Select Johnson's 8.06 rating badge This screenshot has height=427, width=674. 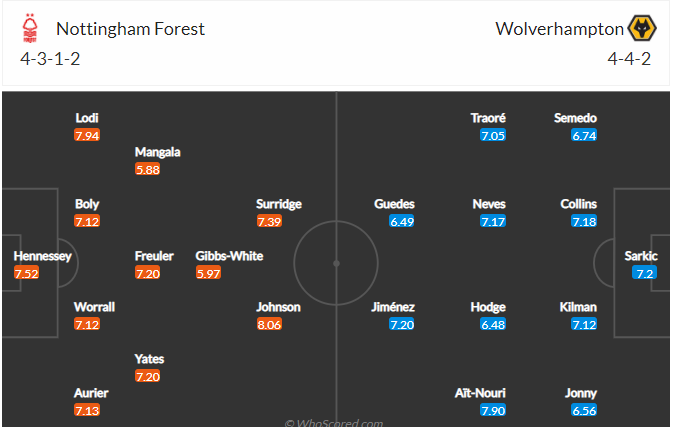point(270,324)
